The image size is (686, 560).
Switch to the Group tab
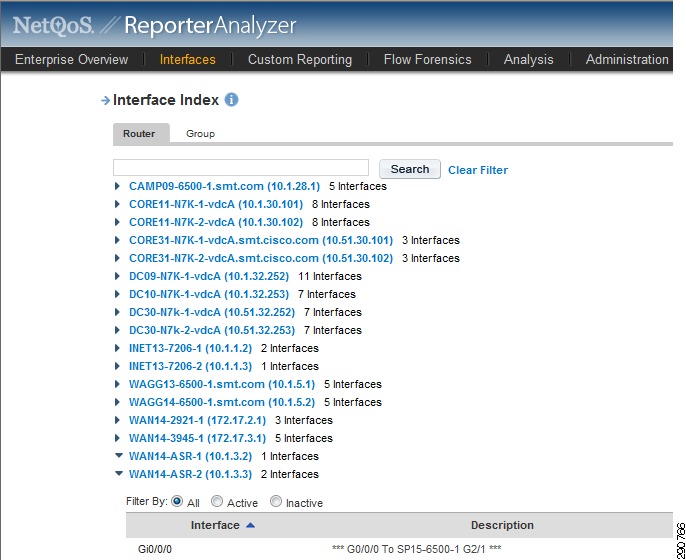[200, 133]
